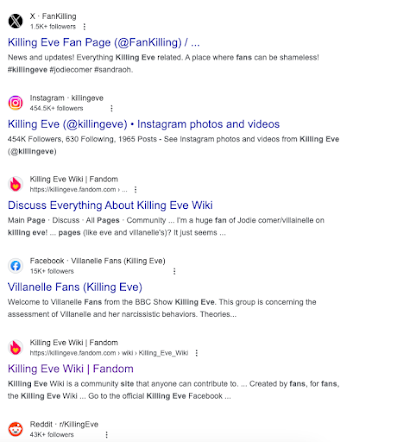Open the three-dot menu for X FanKilling result
410x442 pixels.
84,26
